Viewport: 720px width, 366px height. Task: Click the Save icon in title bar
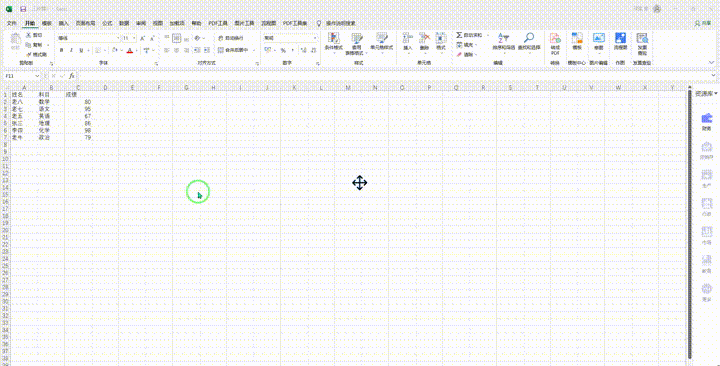point(23,9)
